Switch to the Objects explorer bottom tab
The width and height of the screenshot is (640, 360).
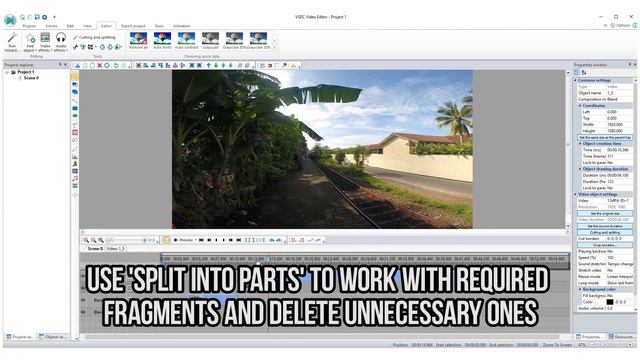click(x=52, y=337)
